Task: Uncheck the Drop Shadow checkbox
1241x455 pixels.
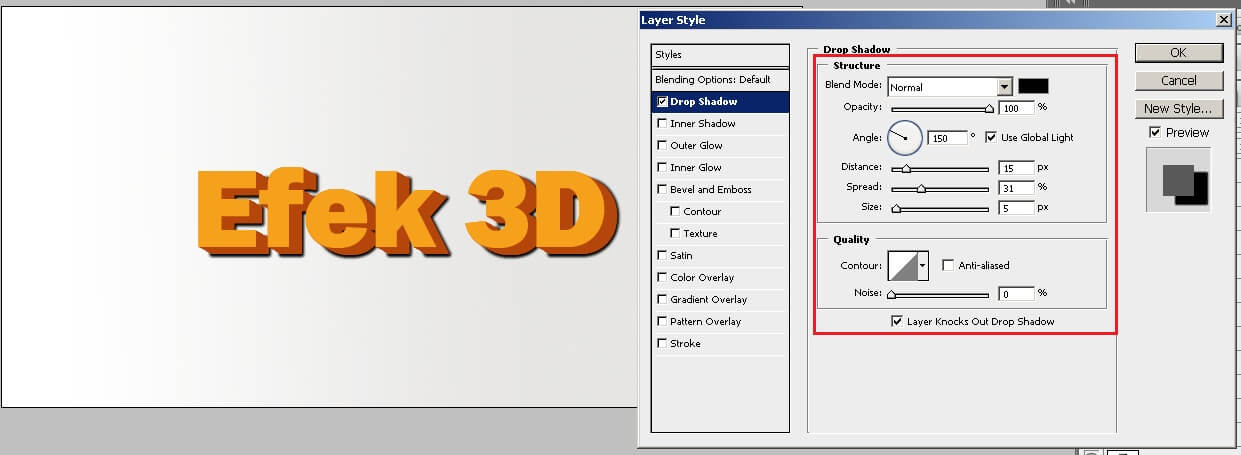Action: pyautogui.click(x=662, y=102)
